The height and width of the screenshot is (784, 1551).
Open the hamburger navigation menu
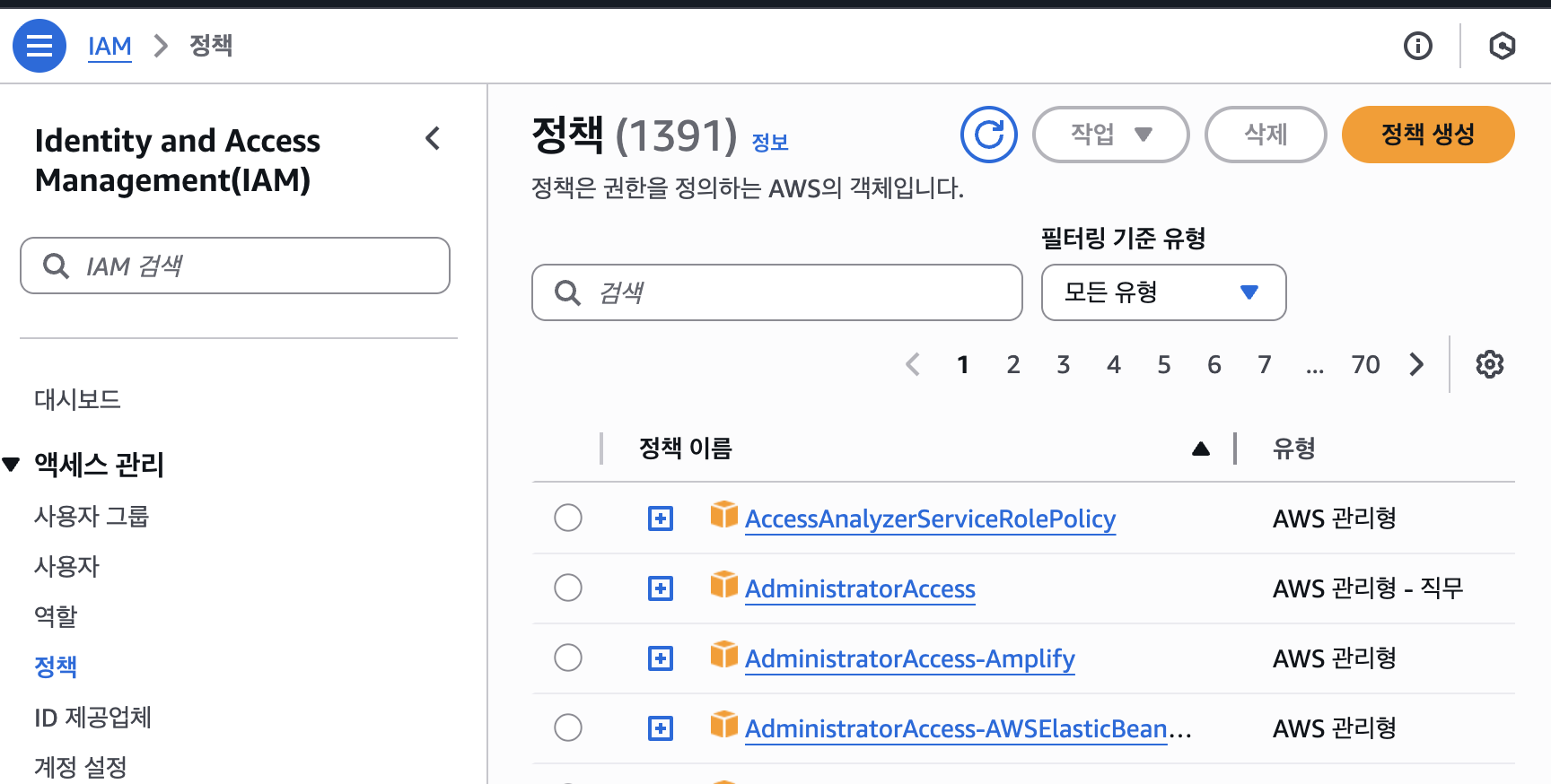tap(39, 46)
